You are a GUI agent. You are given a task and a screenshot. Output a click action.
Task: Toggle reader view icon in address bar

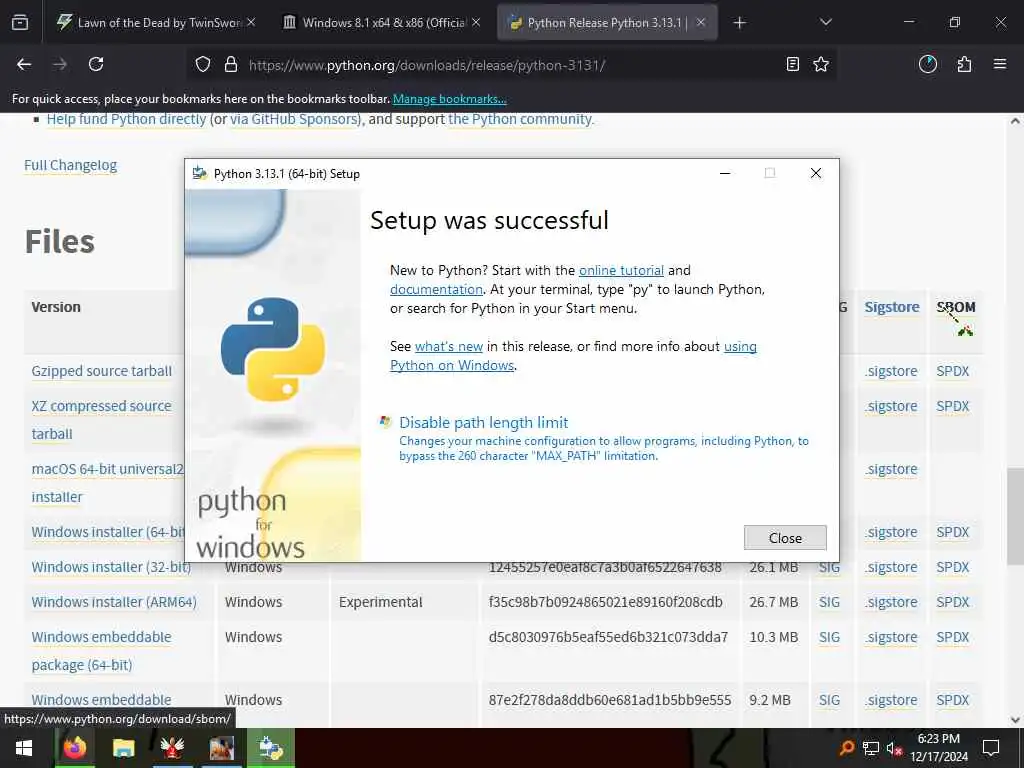(x=792, y=64)
